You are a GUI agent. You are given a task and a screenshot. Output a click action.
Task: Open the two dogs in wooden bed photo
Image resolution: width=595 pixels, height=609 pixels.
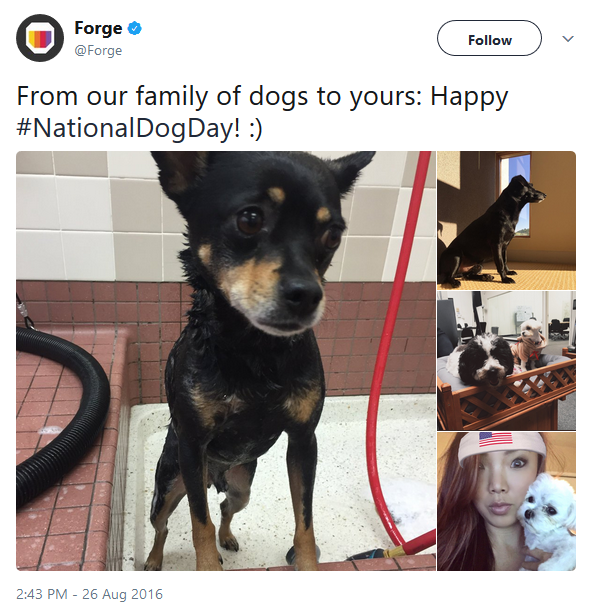coord(506,361)
